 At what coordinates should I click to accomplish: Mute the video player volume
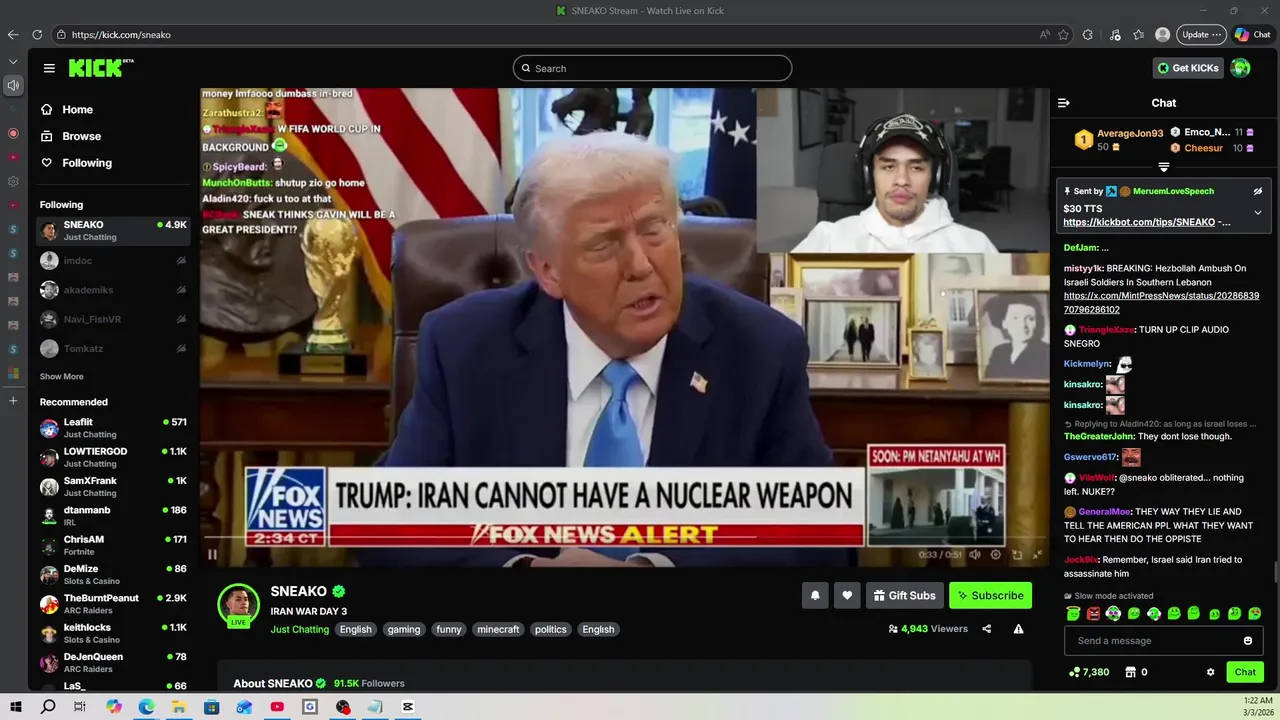(975, 554)
